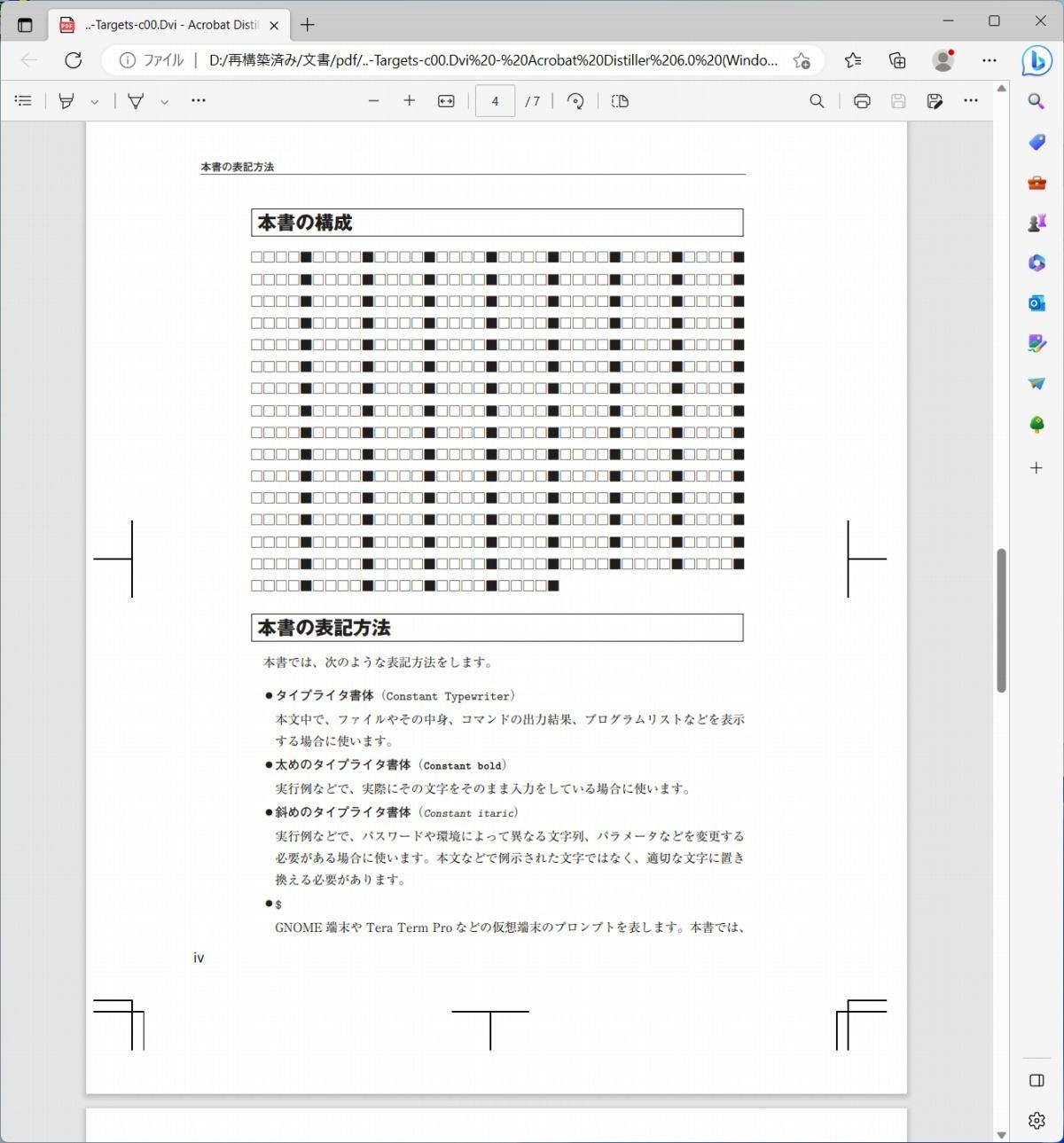Screen dimensions: 1064x1143
Task: Select the PDF draw tool
Action: (136, 101)
